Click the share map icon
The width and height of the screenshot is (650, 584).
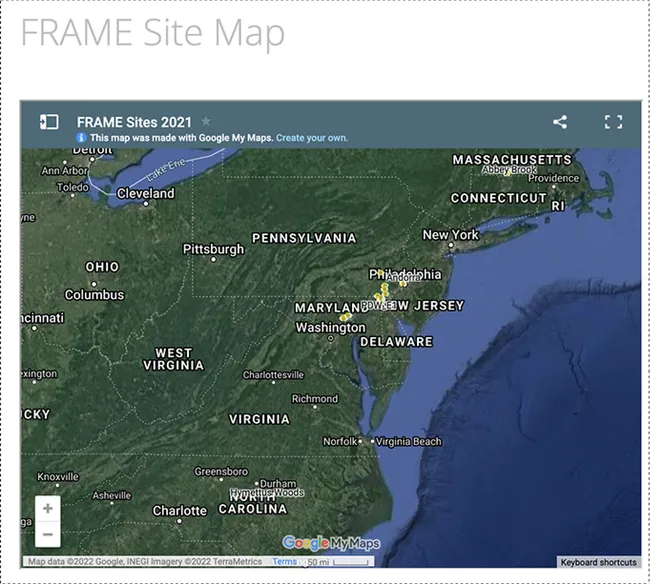pos(560,122)
